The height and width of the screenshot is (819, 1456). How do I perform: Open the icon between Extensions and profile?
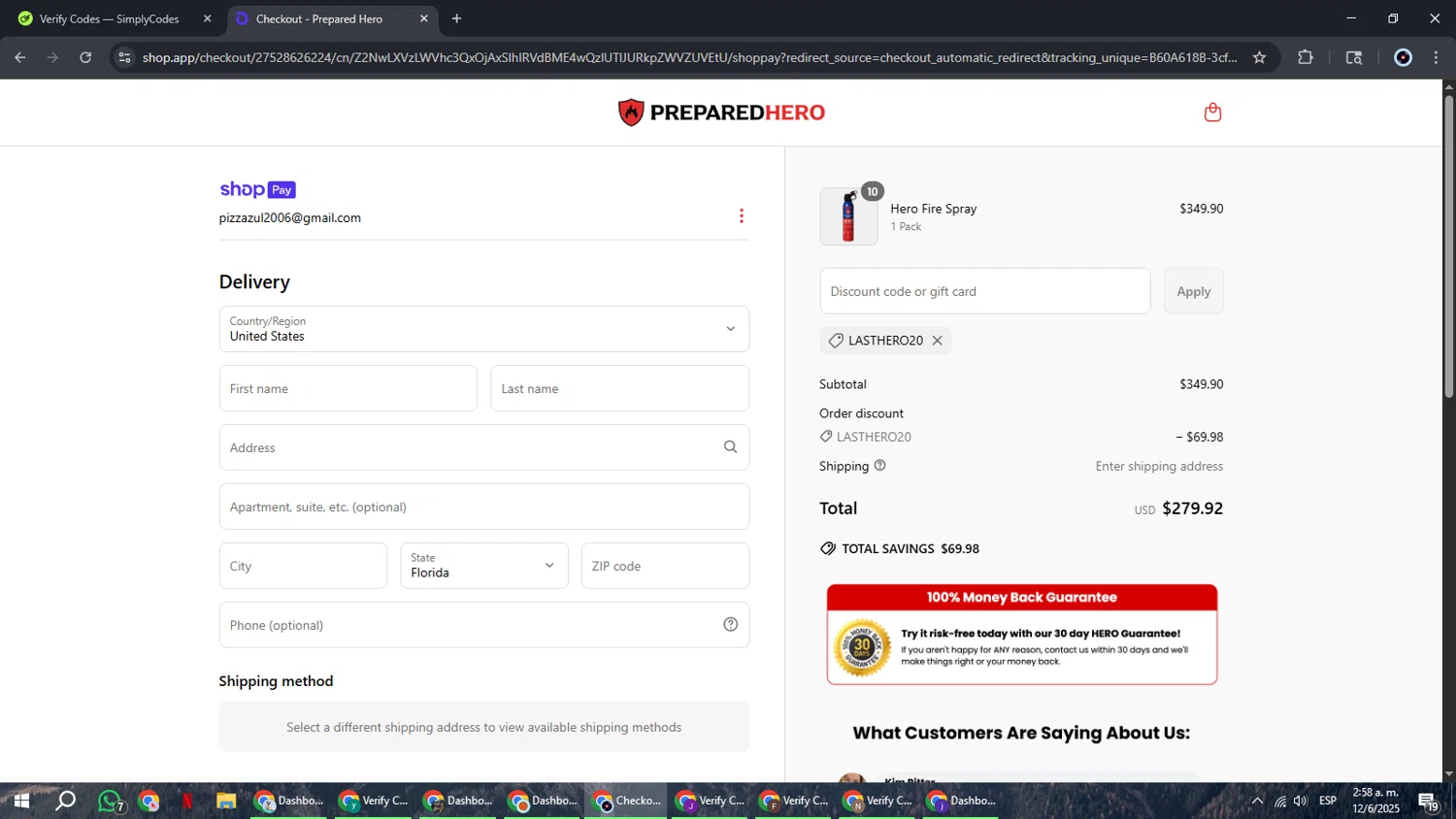(x=1354, y=57)
